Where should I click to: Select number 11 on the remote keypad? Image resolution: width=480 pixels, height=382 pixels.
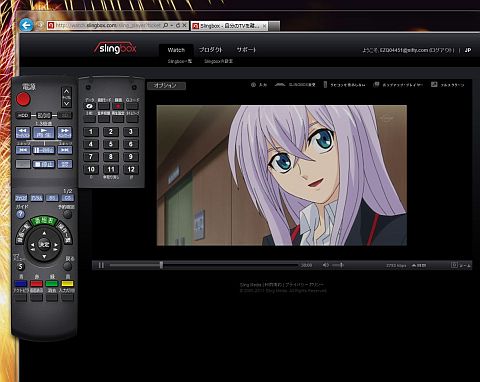tap(111, 169)
